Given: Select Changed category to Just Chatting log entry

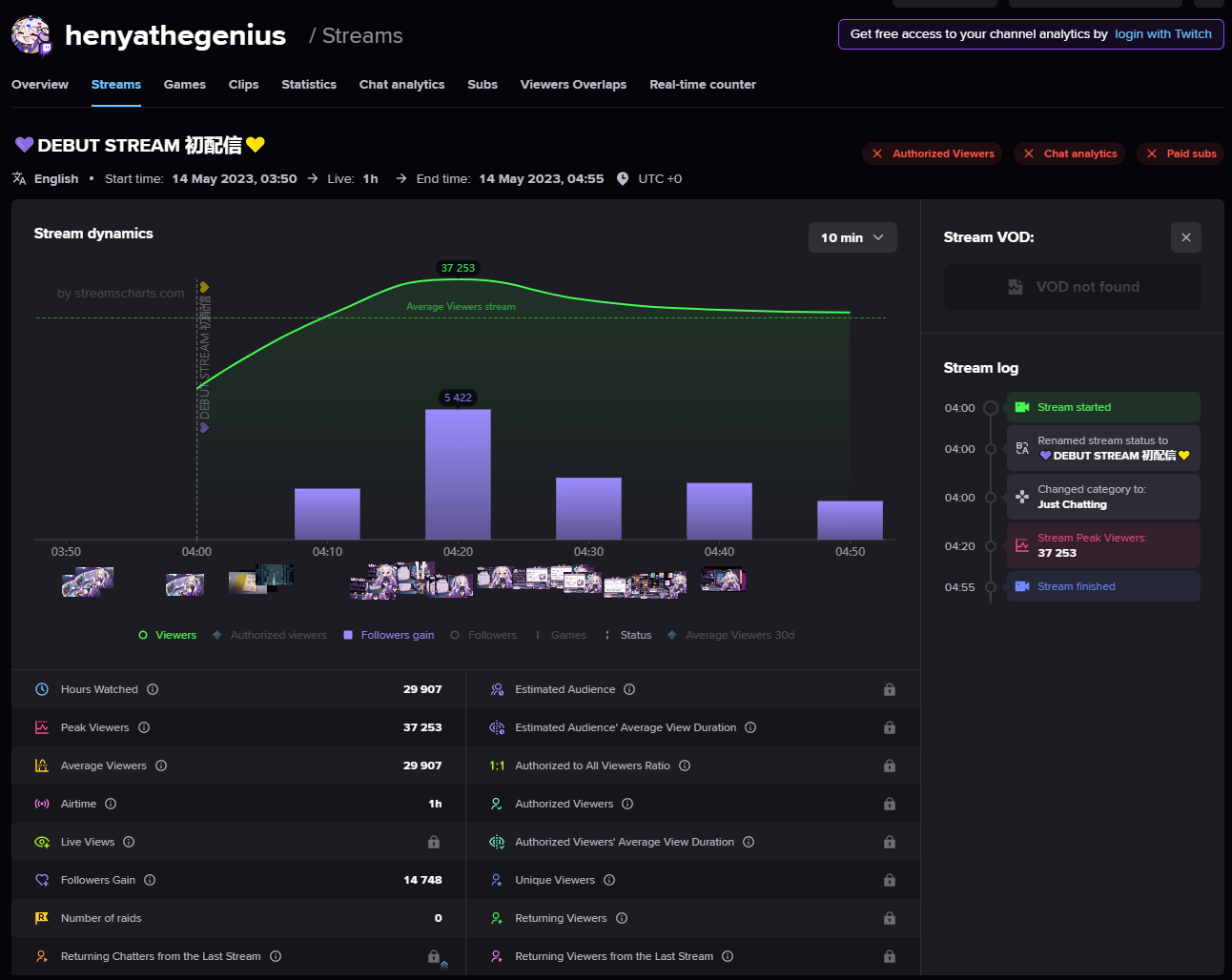Looking at the screenshot, I should [x=1103, y=497].
